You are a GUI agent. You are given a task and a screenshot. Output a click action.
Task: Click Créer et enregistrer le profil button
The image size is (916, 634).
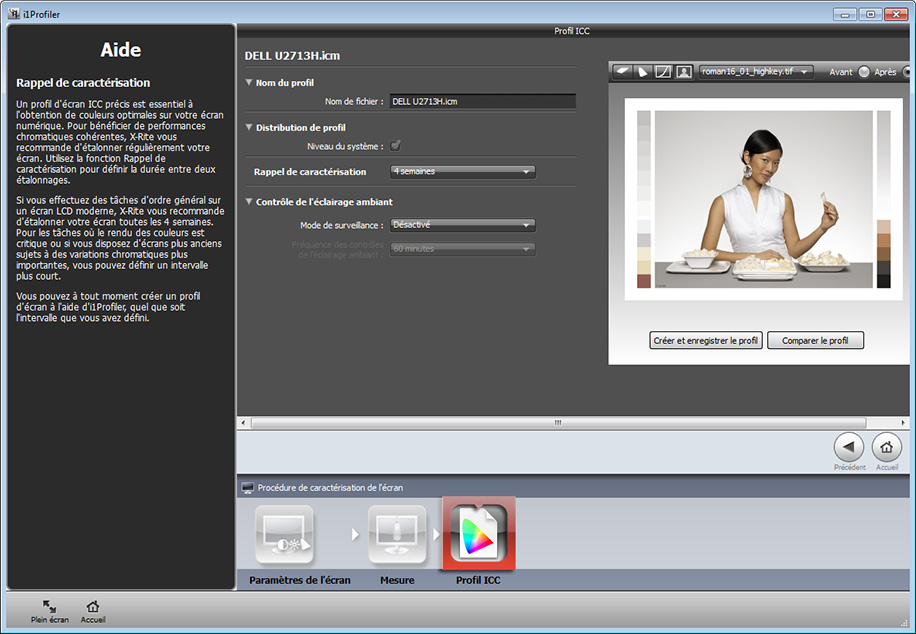[706, 341]
